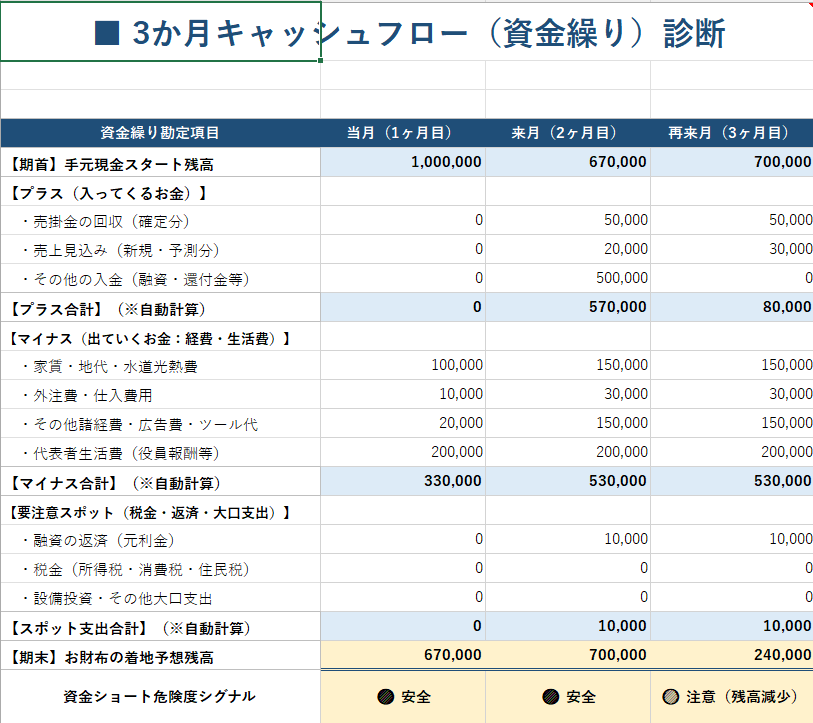Select the 500,000 その他の入金 cell

[x=568, y=278]
